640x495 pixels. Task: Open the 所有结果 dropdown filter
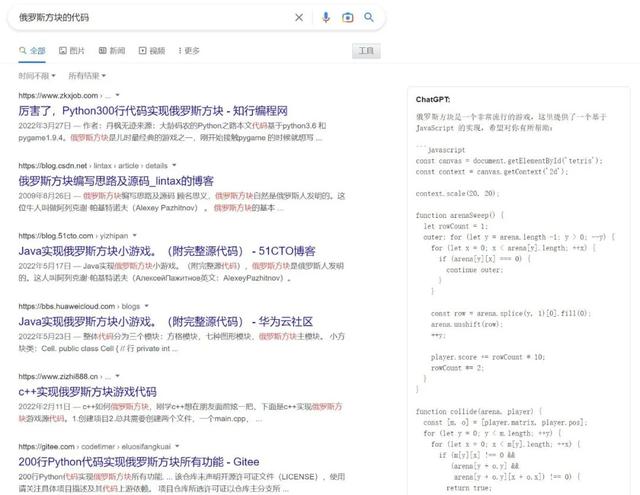[x=87, y=76]
